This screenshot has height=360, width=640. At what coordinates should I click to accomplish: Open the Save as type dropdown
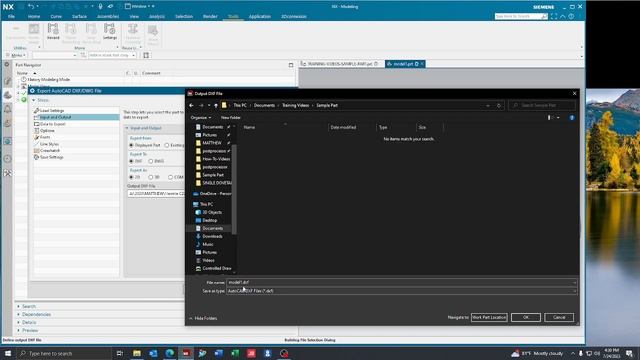tap(402, 291)
